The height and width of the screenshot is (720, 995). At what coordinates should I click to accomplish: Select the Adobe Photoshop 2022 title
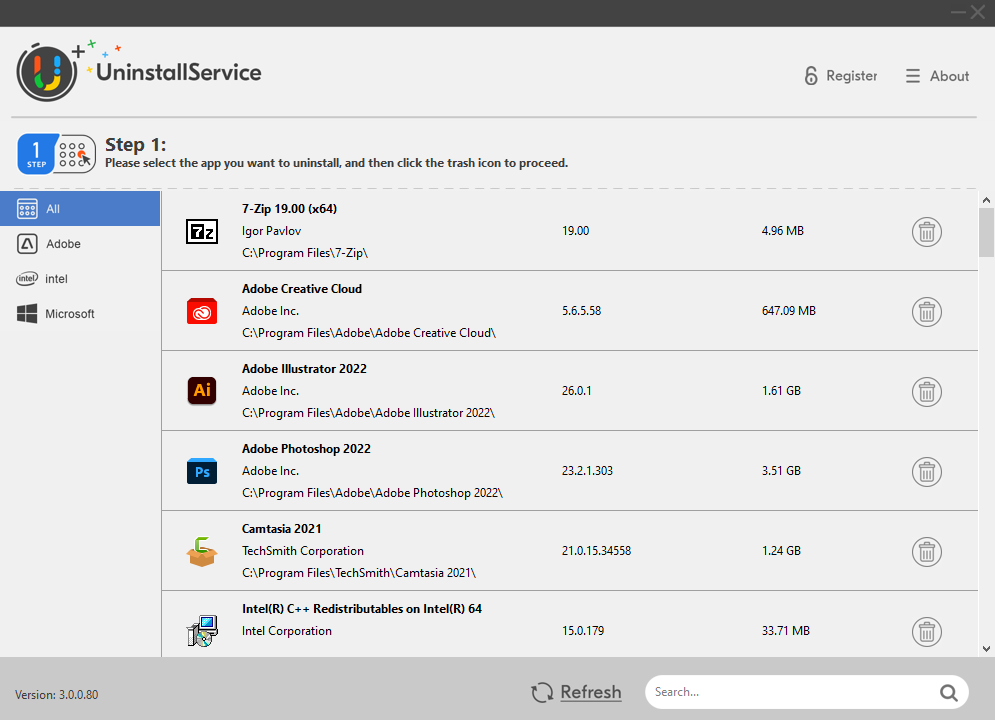[x=306, y=448]
